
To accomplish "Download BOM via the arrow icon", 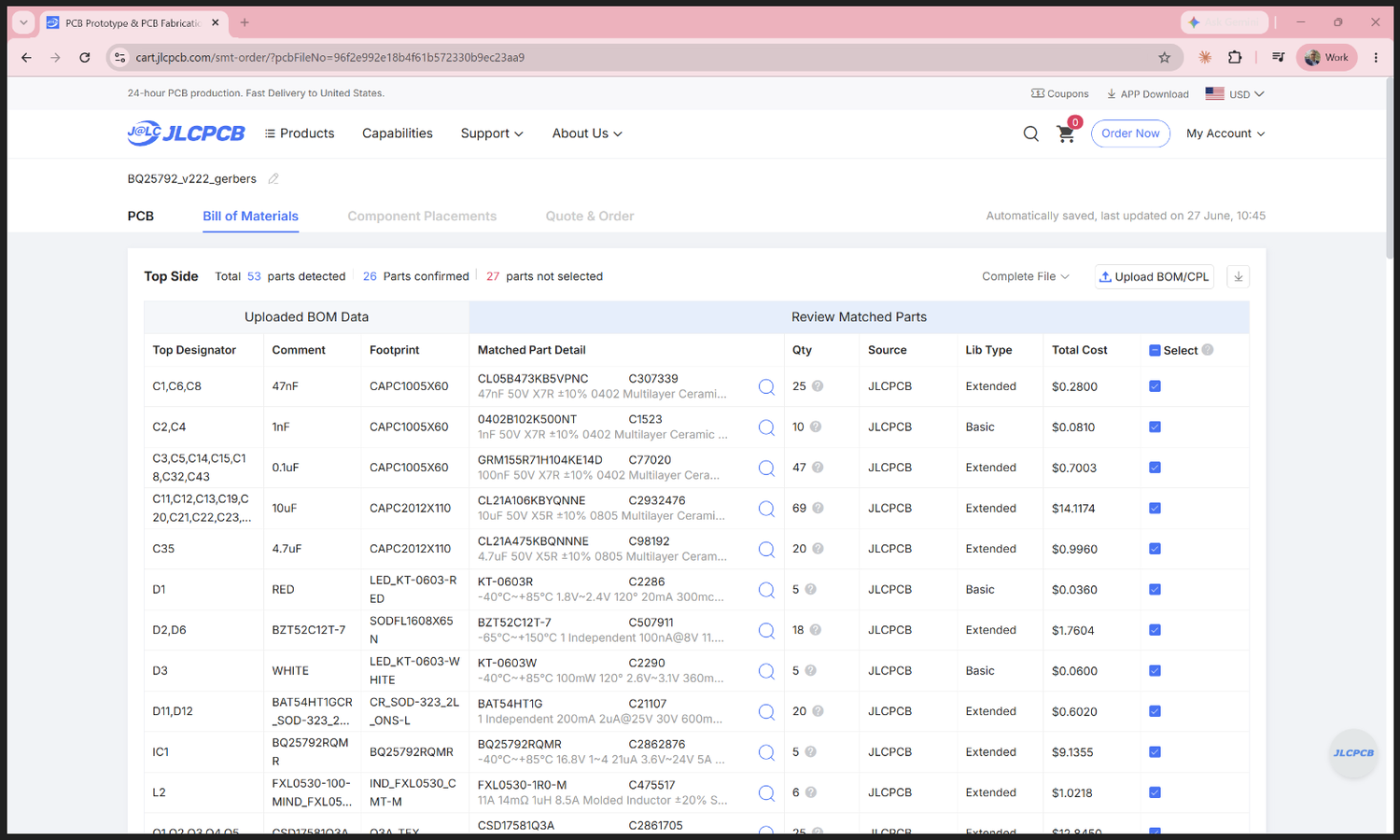I will point(1238,276).
